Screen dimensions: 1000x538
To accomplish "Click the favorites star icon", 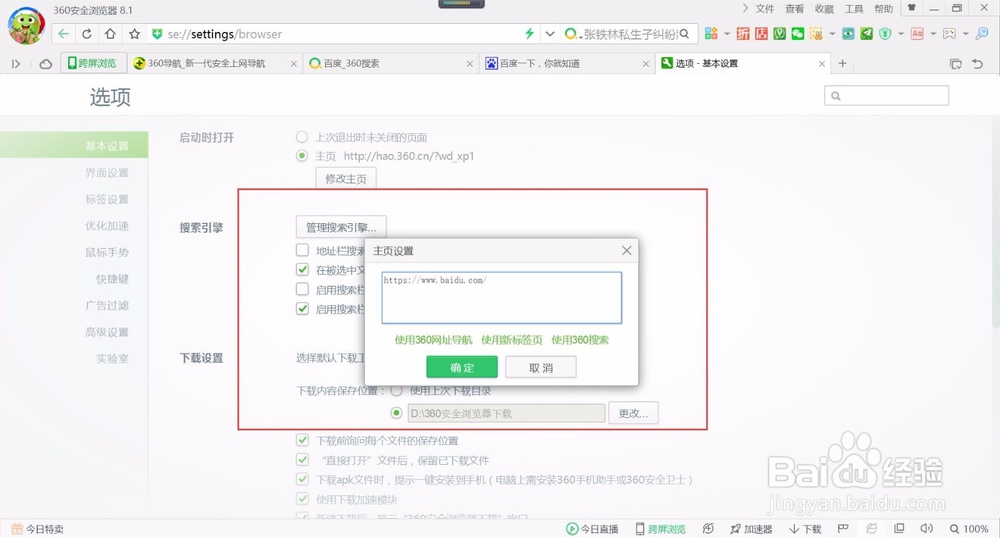I will 134,34.
